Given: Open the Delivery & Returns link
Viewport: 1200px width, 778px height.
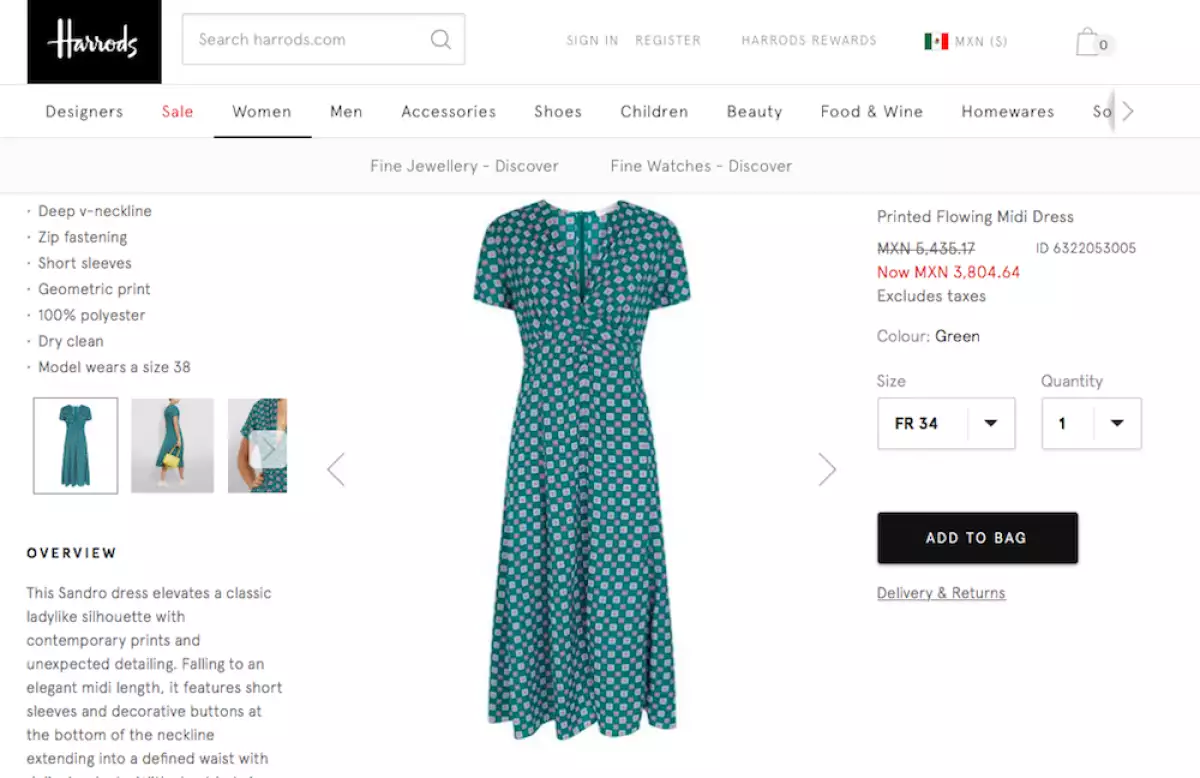Looking at the screenshot, I should (x=941, y=593).
